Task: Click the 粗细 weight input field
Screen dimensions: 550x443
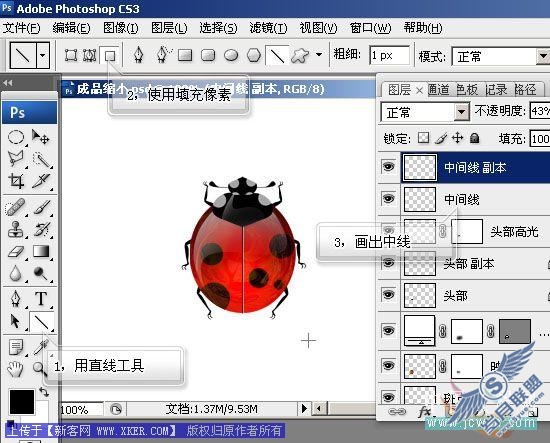Action: [389, 55]
